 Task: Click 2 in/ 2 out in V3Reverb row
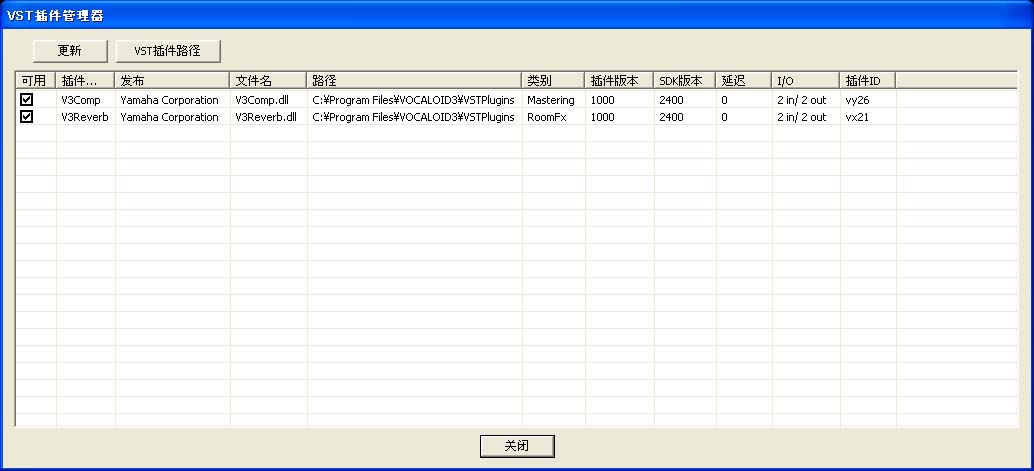click(x=801, y=117)
